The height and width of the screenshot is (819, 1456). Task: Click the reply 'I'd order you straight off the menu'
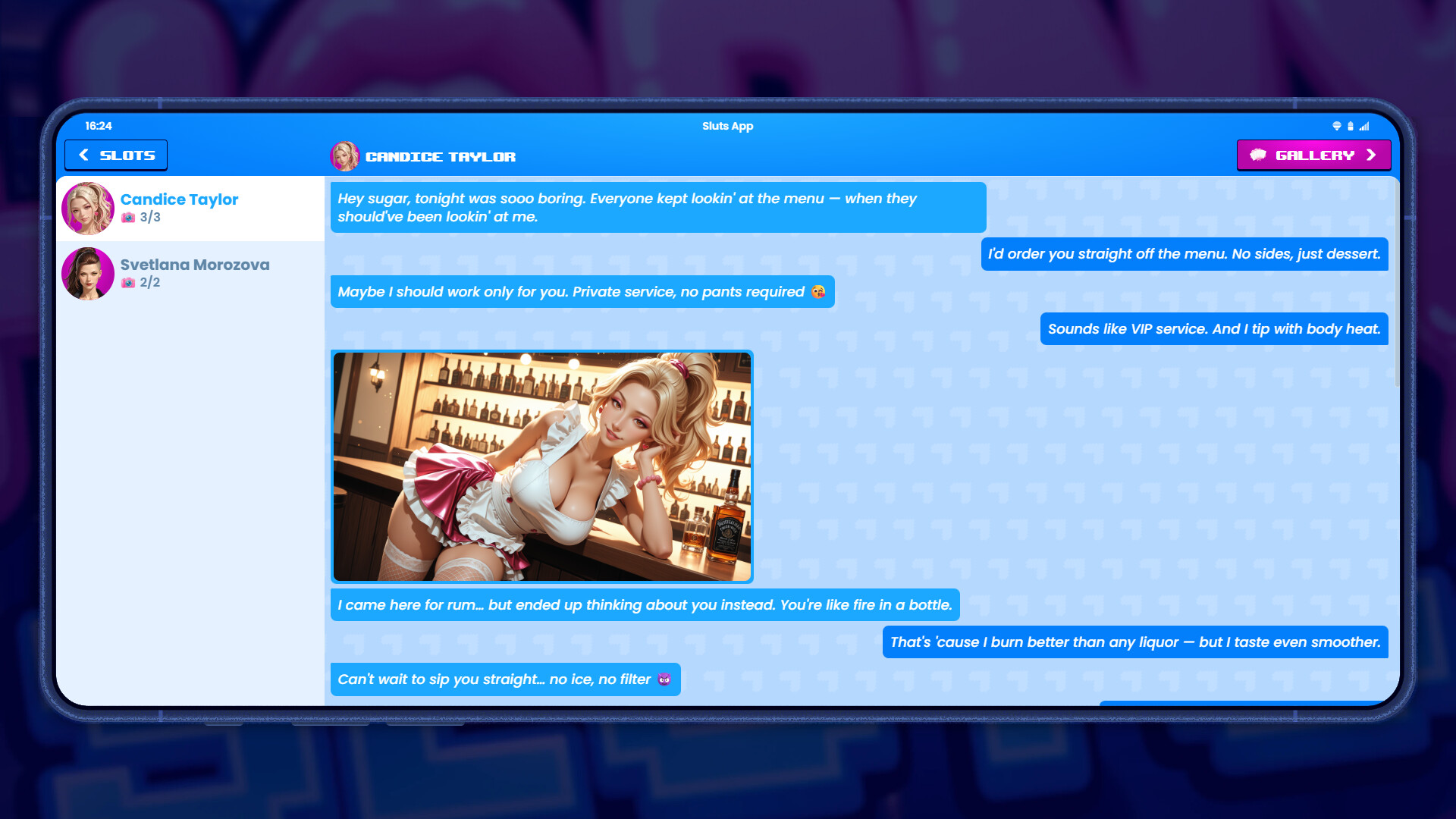1185,254
